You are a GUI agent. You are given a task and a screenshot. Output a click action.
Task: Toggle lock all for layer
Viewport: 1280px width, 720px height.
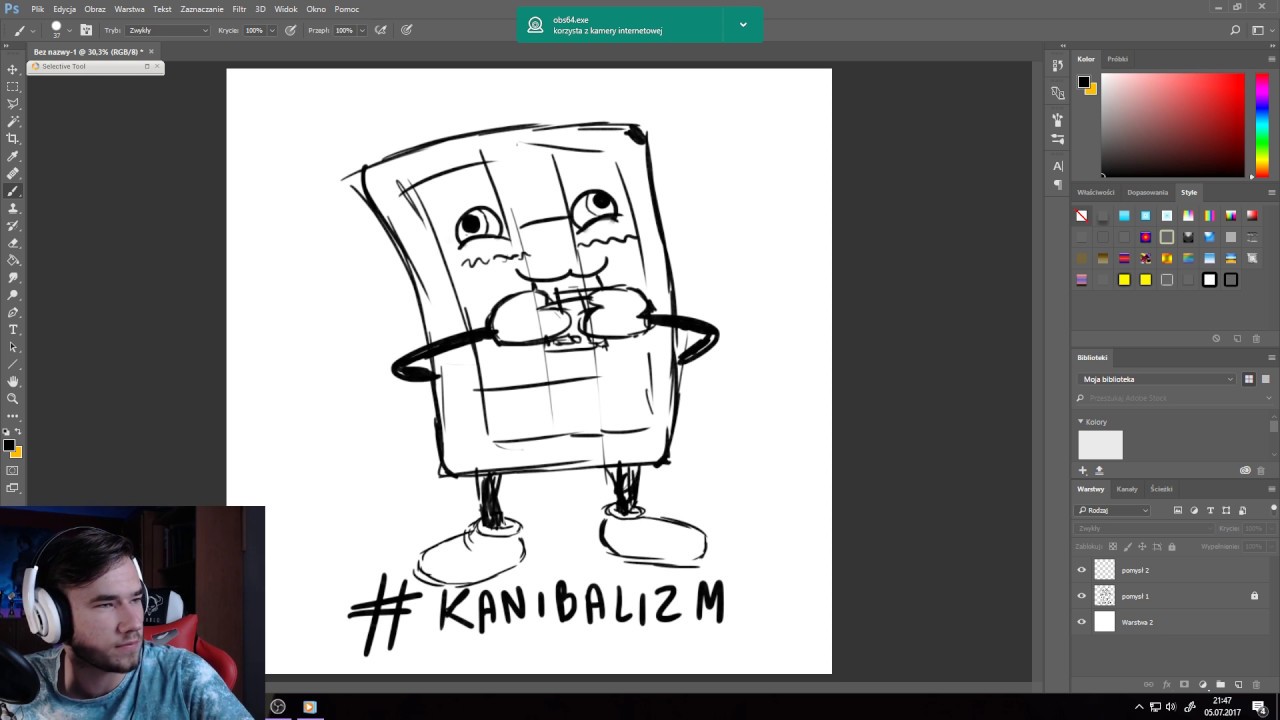(x=1172, y=547)
